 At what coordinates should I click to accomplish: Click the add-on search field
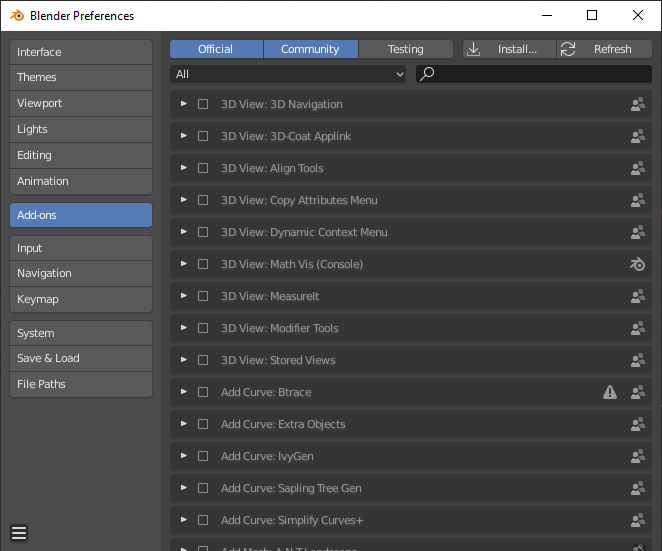(x=534, y=74)
